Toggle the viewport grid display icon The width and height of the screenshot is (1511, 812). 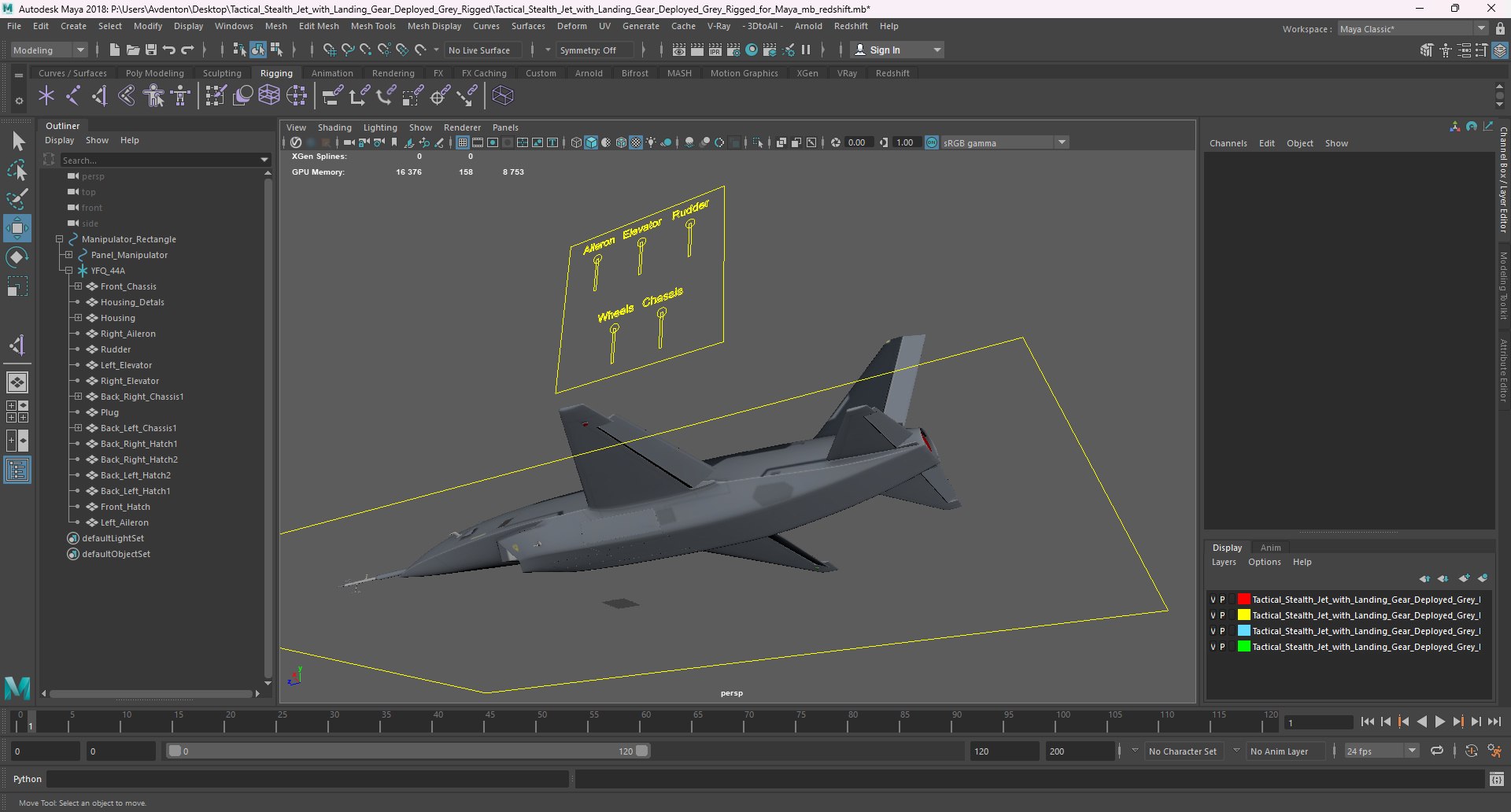[463, 142]
